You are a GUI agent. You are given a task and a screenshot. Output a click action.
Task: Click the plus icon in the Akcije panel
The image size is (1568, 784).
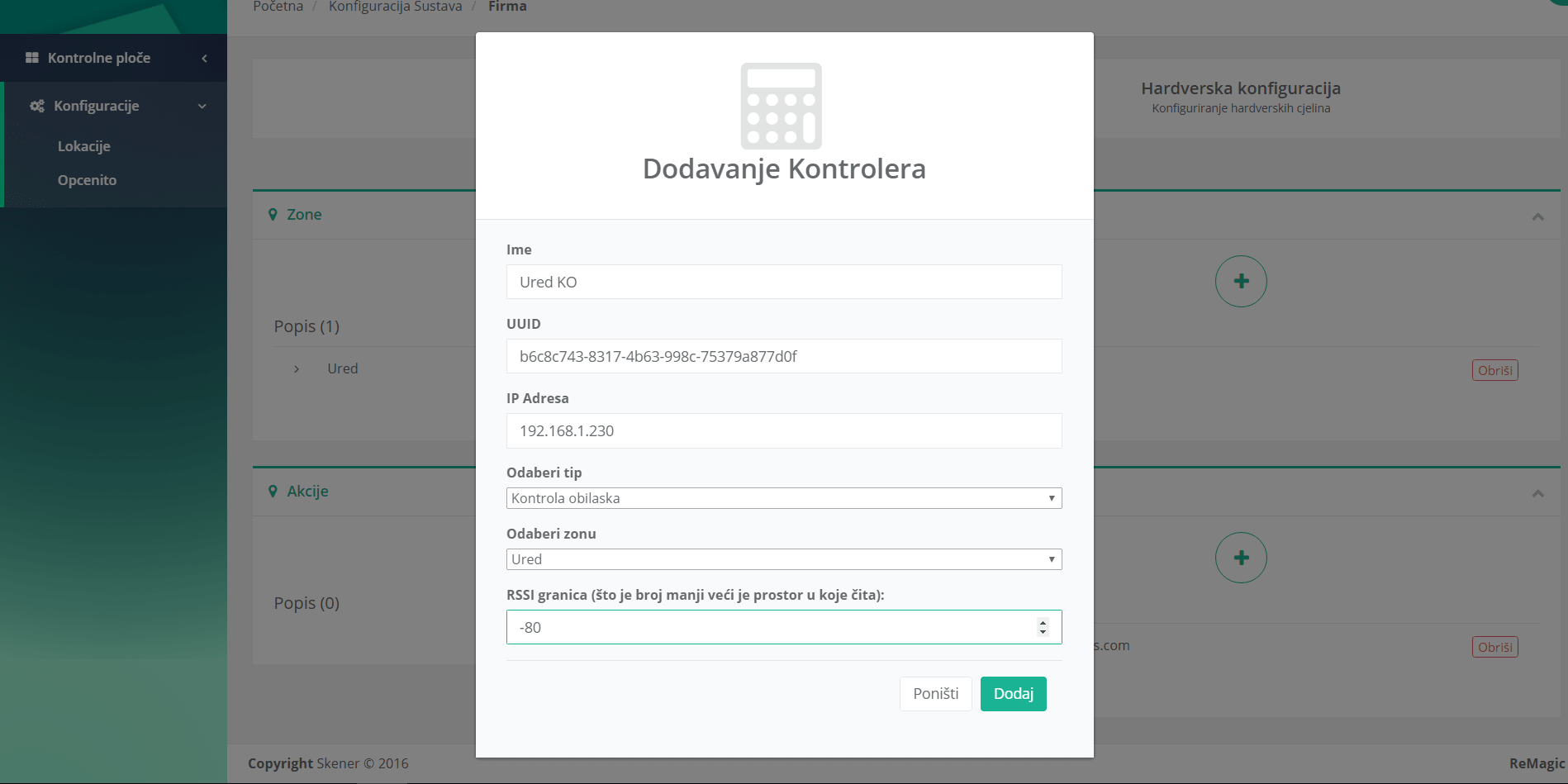point(1241,558)
